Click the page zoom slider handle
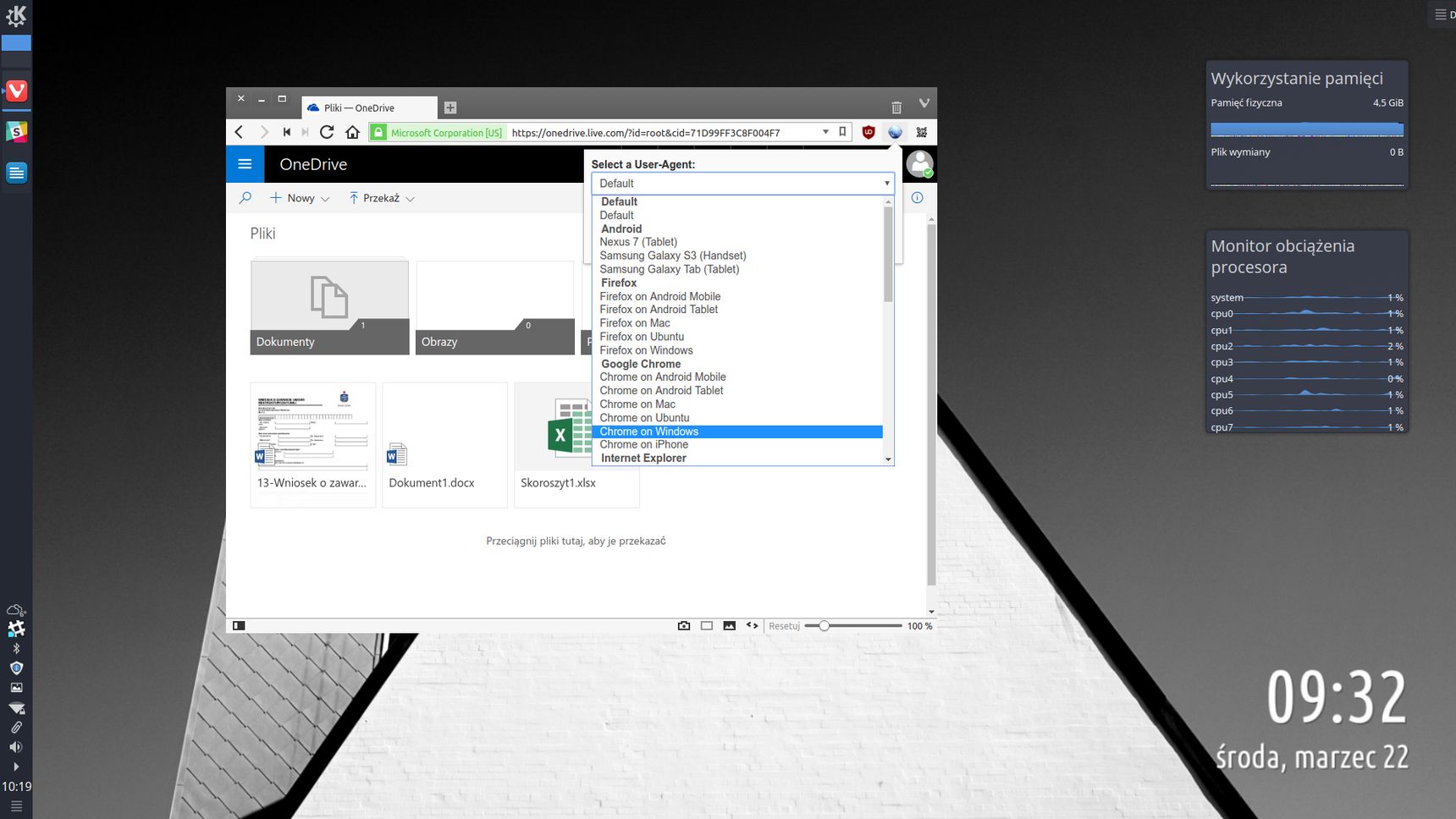 coord(824,626)
